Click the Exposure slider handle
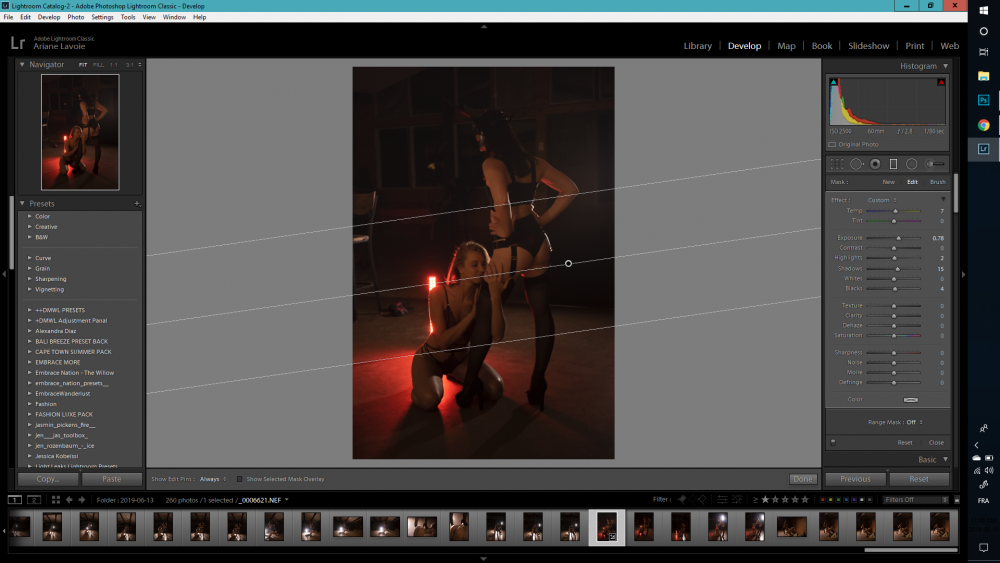 point(898,238)
